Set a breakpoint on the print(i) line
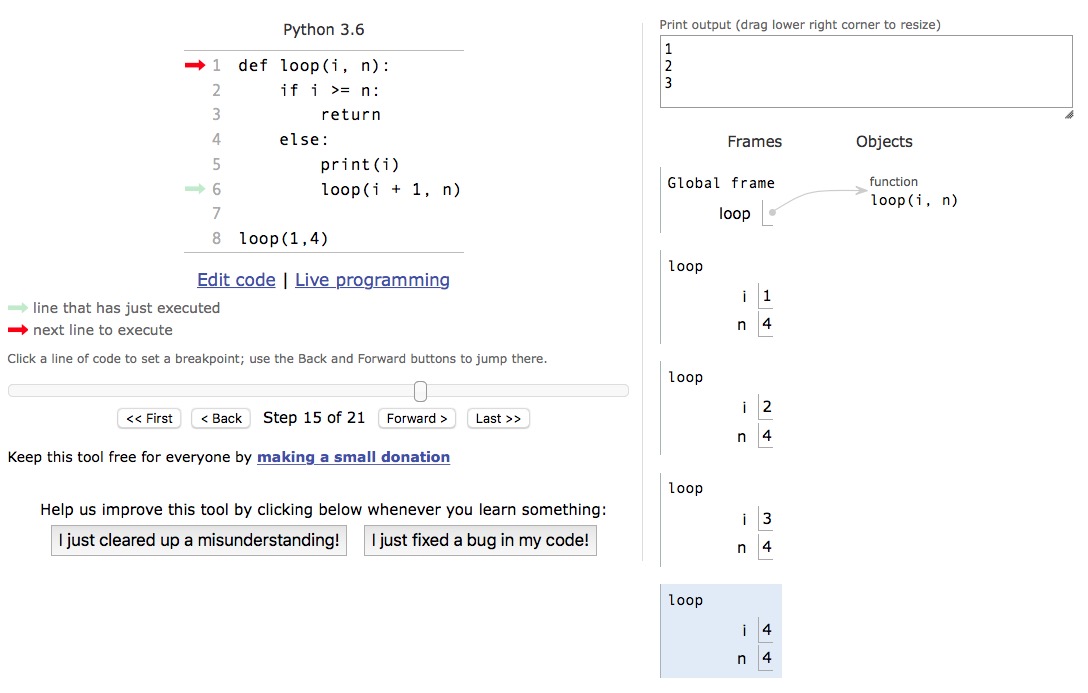The width and height of the screenshot is (1088, 693). point(359,165)
